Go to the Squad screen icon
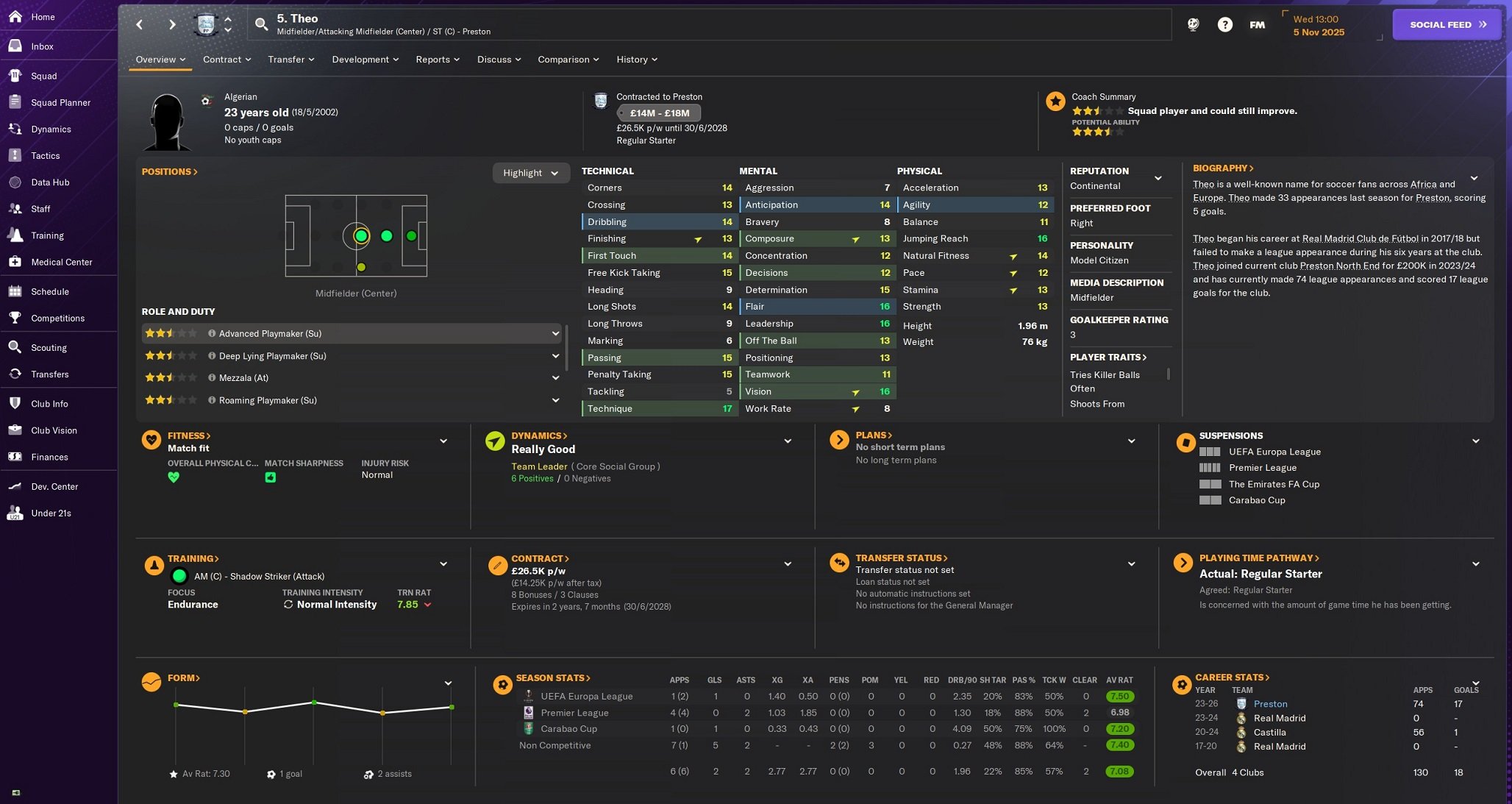1512x804 pixels. [x=15, y=75]
